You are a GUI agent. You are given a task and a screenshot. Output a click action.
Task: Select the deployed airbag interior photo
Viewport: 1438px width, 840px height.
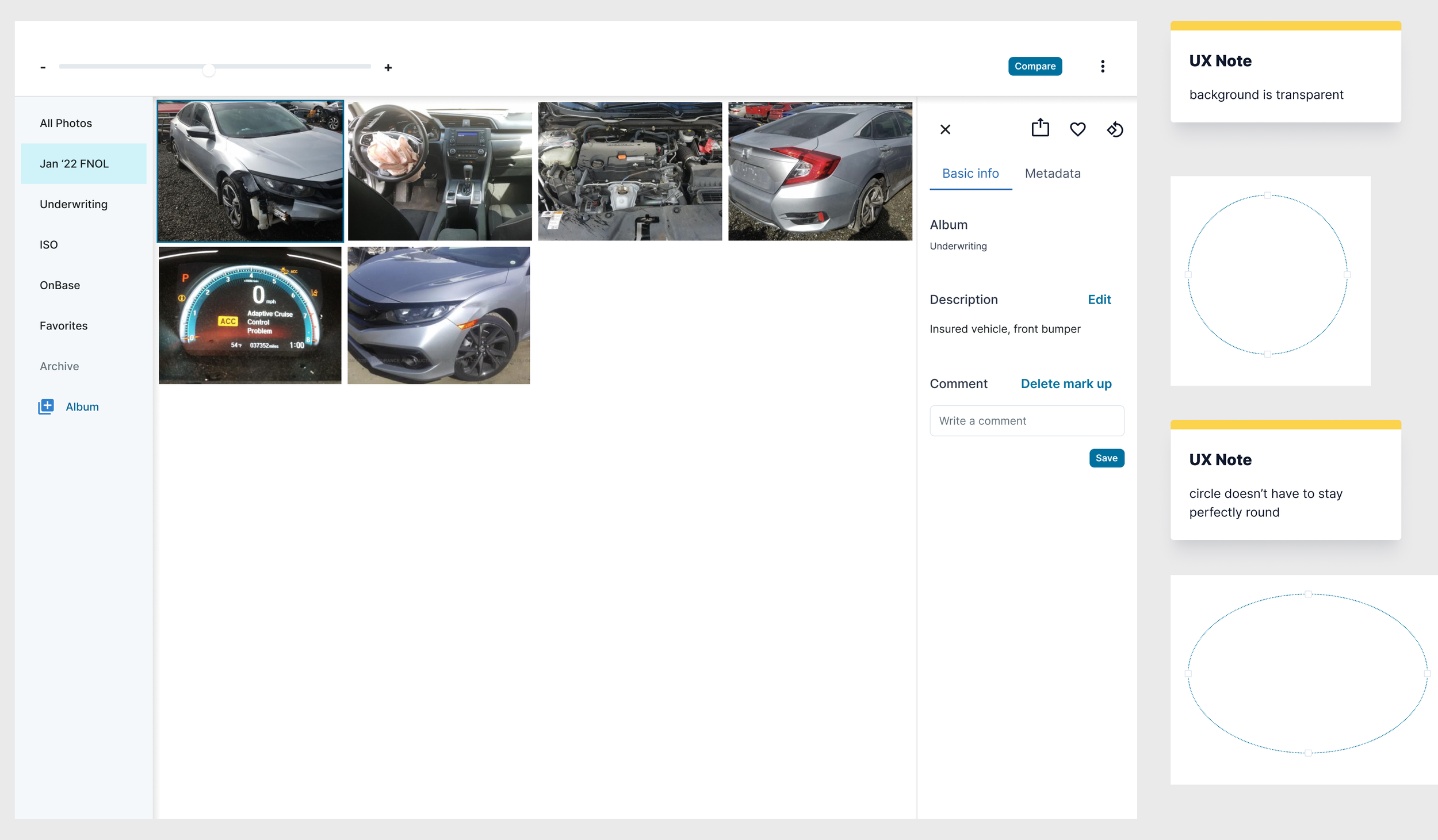pyautogui.click(x=439, y=171)
